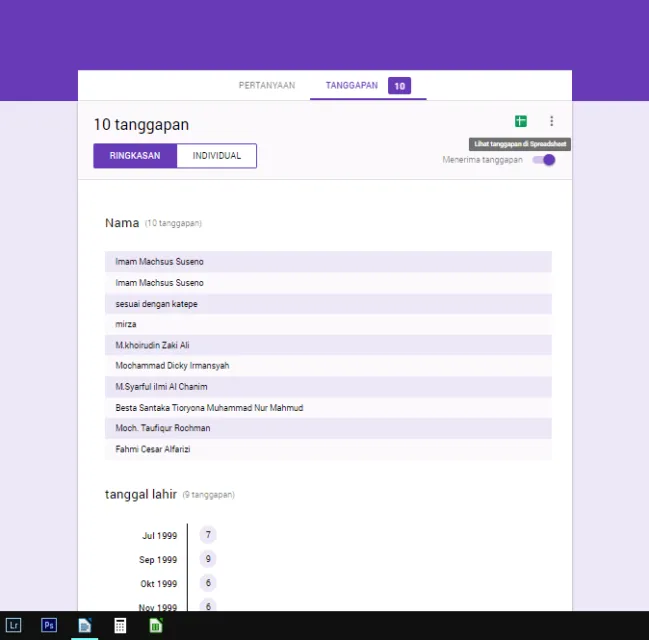Show the RINGKASAN summary view
Screen dimensions: 649x640
pos(135,156)
